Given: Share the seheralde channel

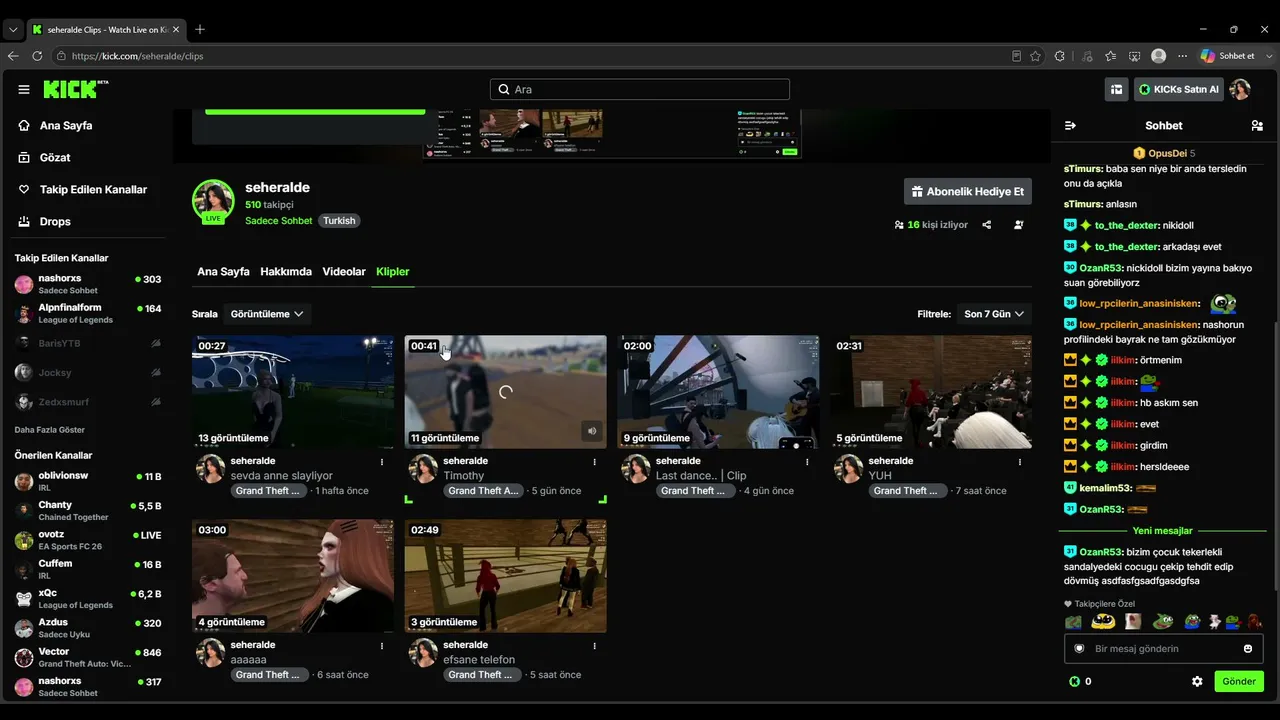Looking at the screenshot, I should click(x=987, y=225).
